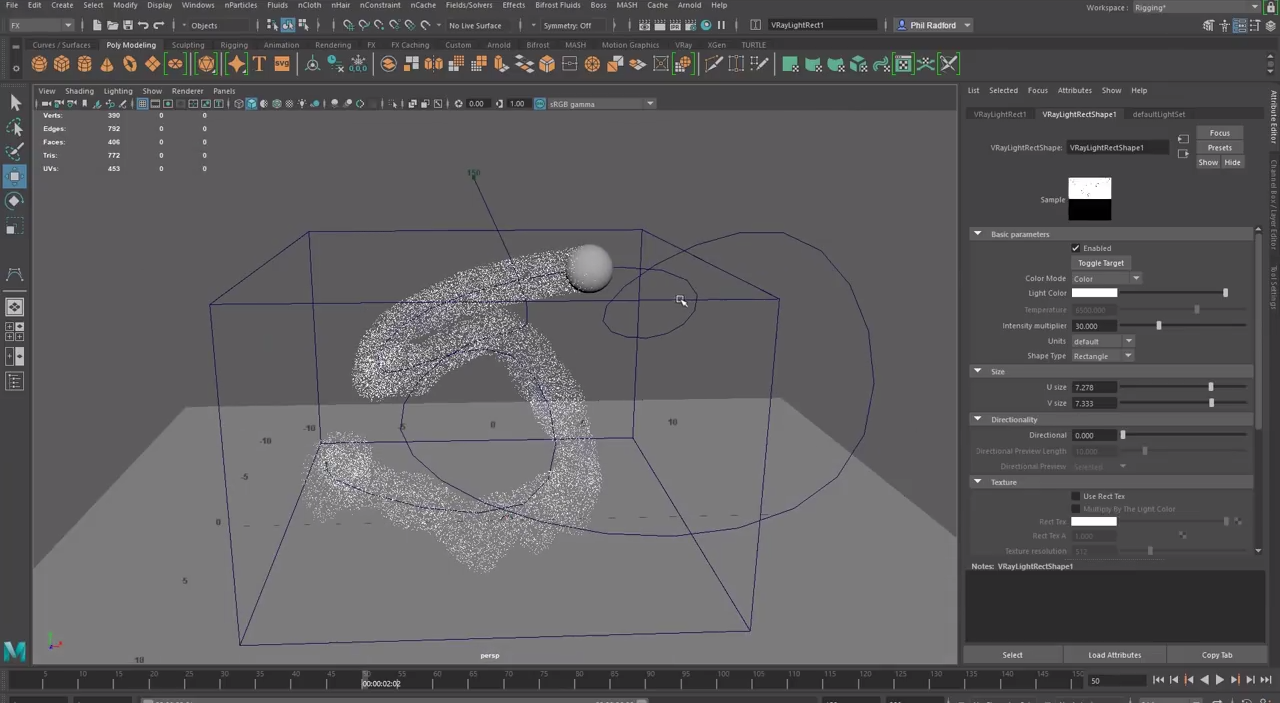The width and height of the screenshot is (1280, 703).
Task: Open the Color Mode dropdown
Action: tap(1136, 278)
